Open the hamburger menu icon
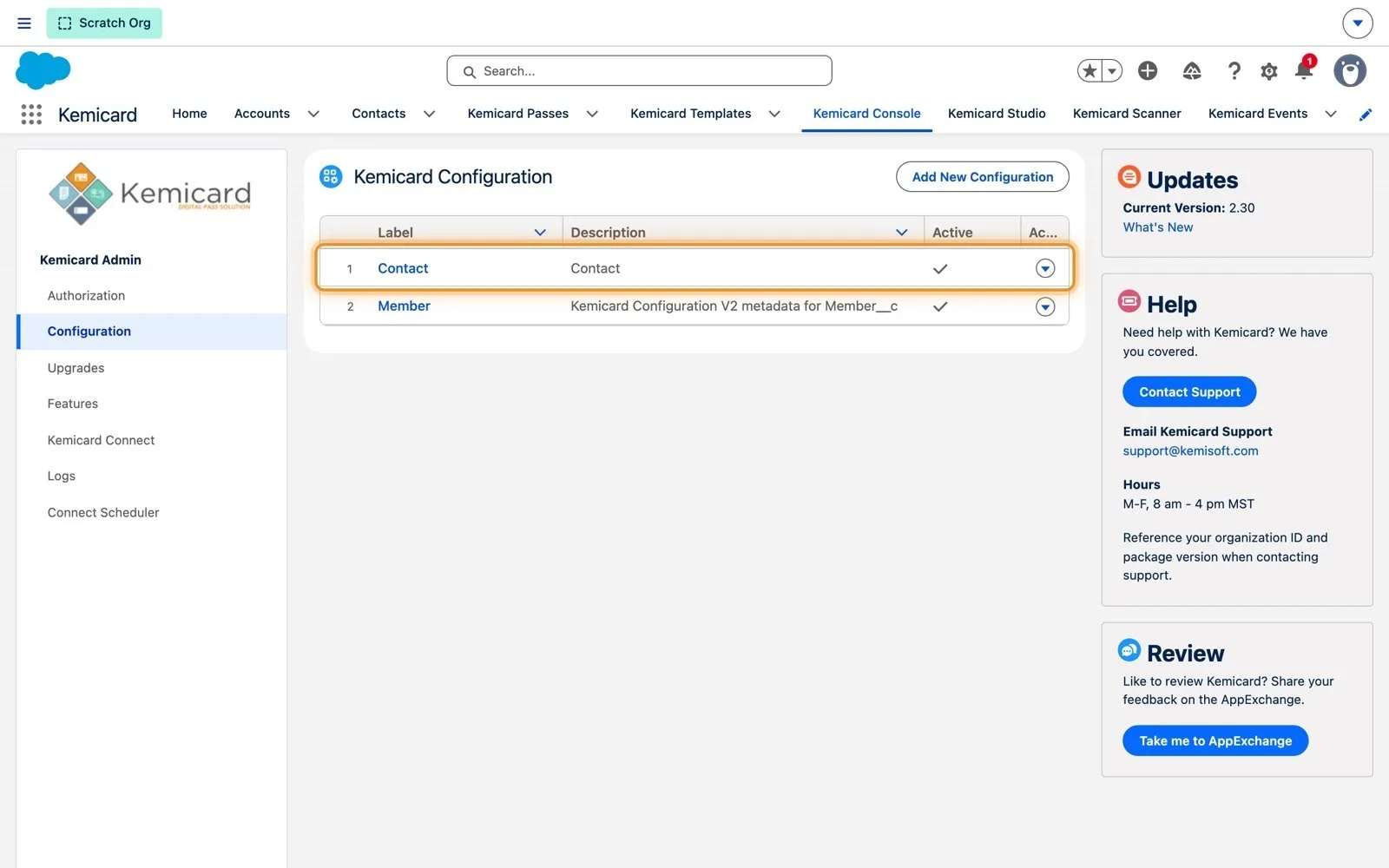The width and height of the screenshot is (1389, 868). tap(24, 23)
